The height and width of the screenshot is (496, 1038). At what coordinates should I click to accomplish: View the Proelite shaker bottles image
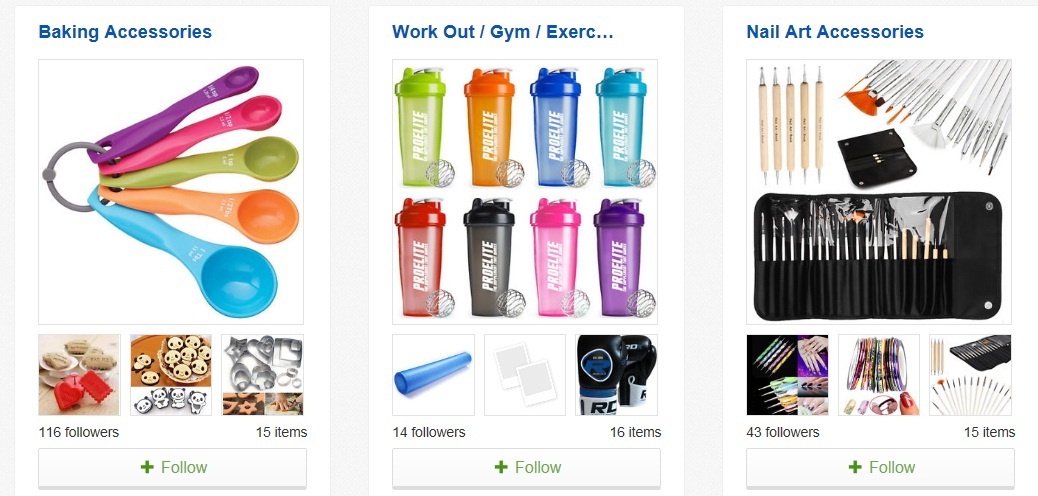coord(525,192)
